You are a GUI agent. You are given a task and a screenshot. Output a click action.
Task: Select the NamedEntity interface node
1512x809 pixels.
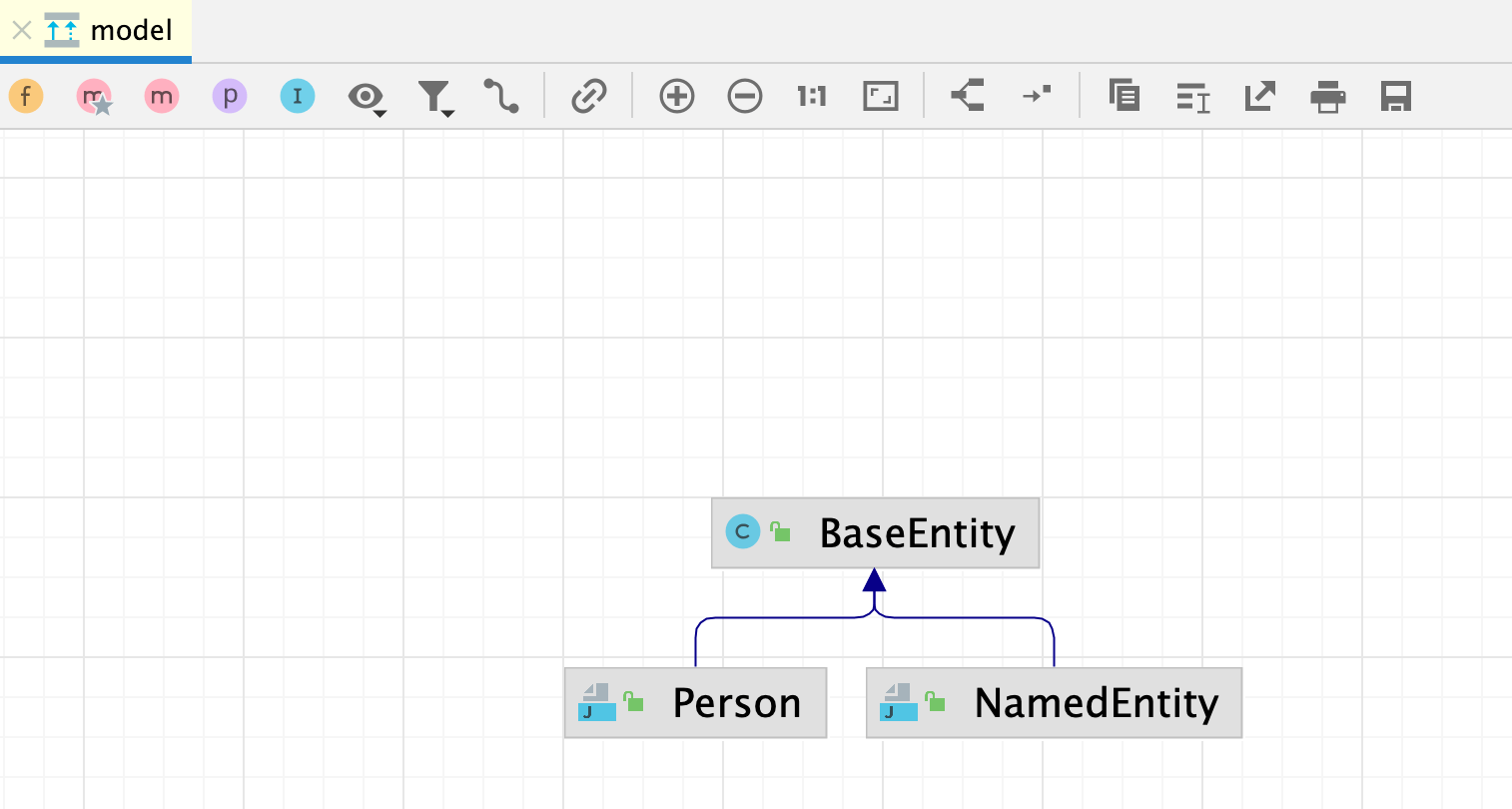[x=1054, y=702]
